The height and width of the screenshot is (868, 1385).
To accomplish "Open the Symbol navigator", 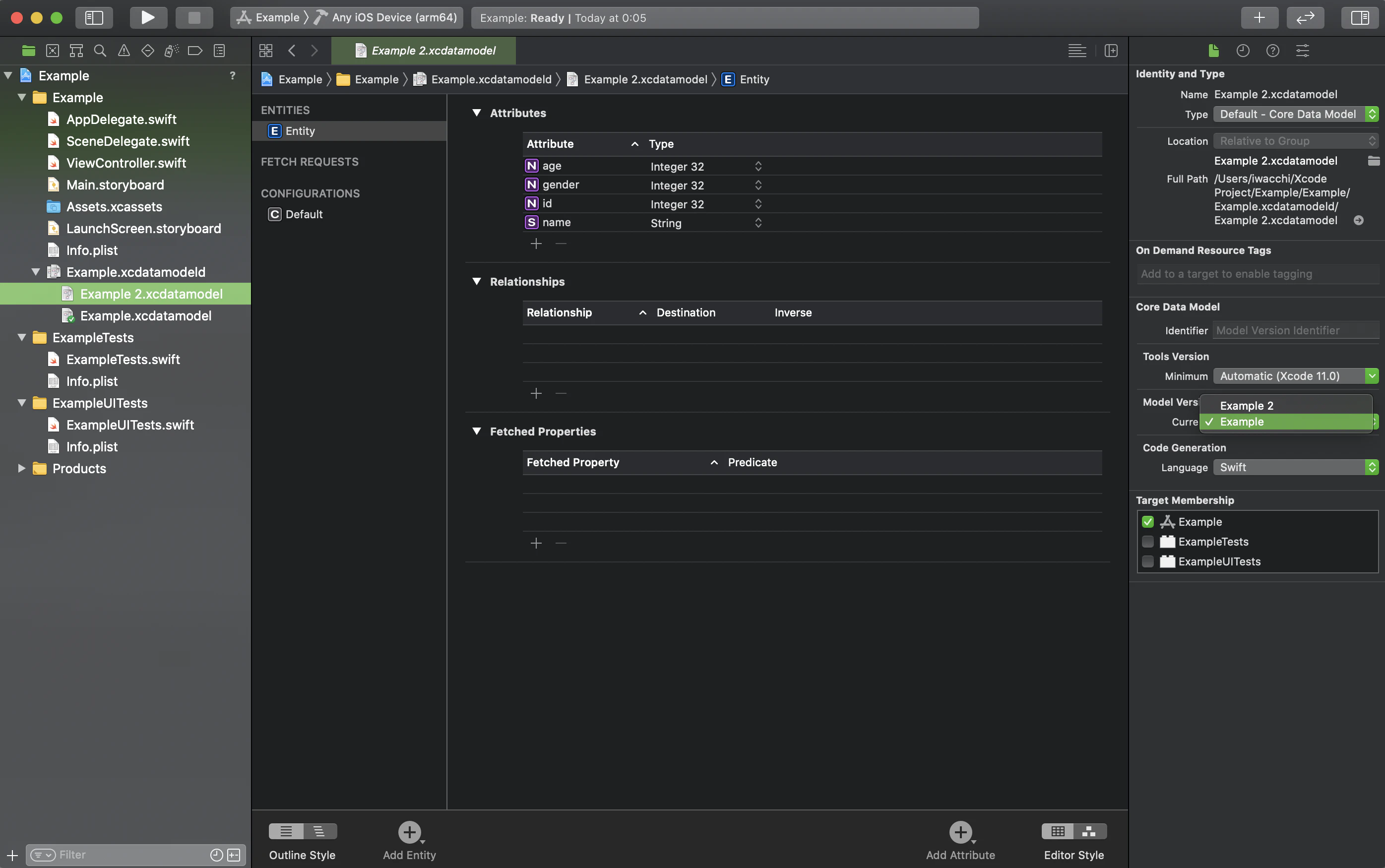I will pos(76,51).
